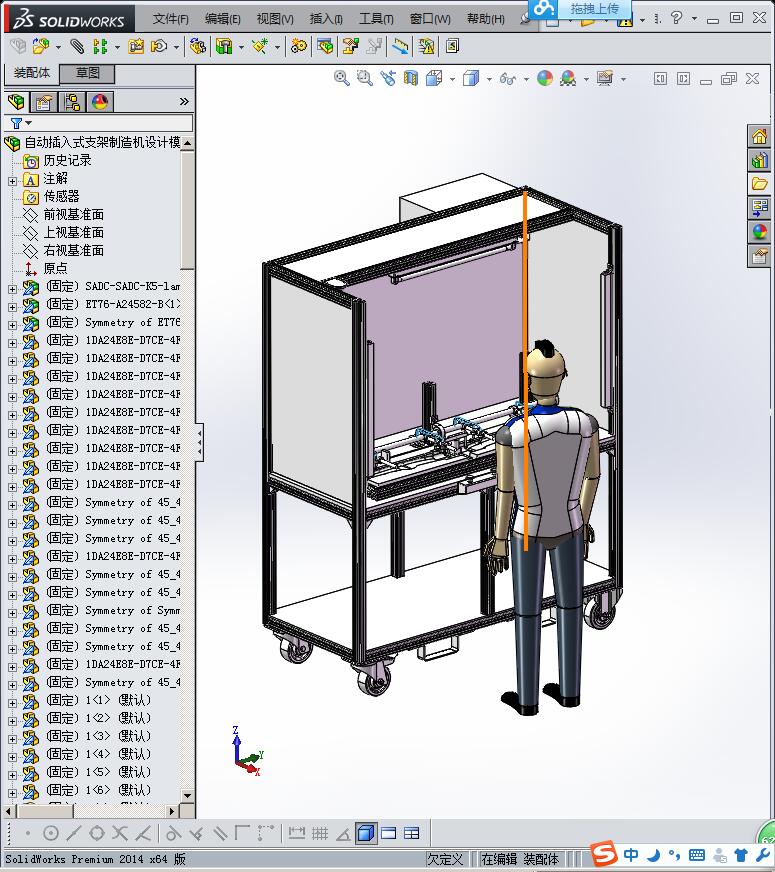Open View Orientation cube icon

point(434,78)
